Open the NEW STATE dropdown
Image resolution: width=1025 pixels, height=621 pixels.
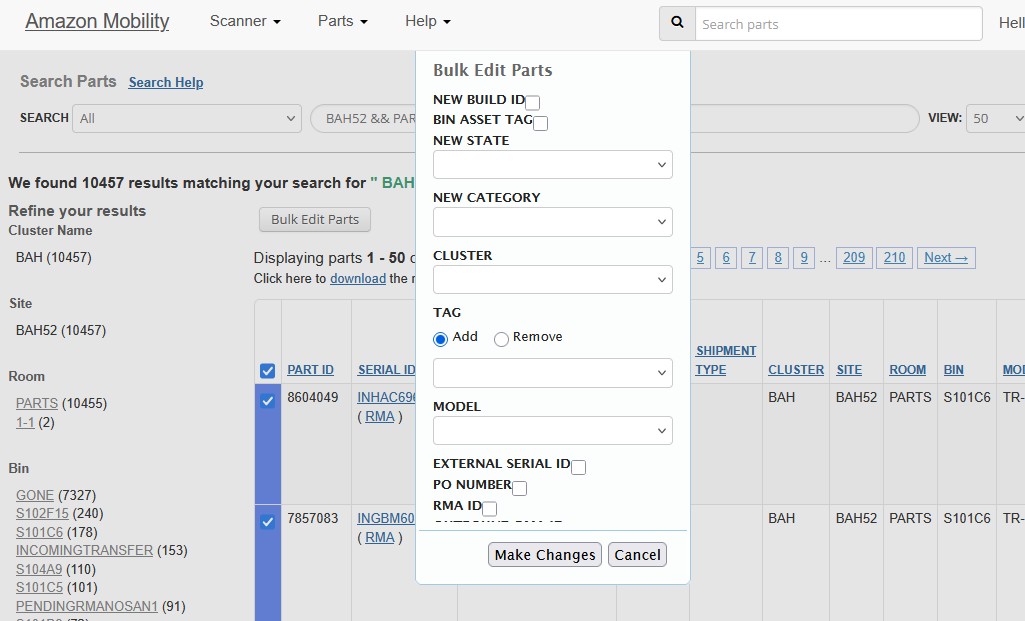point(552,164)
